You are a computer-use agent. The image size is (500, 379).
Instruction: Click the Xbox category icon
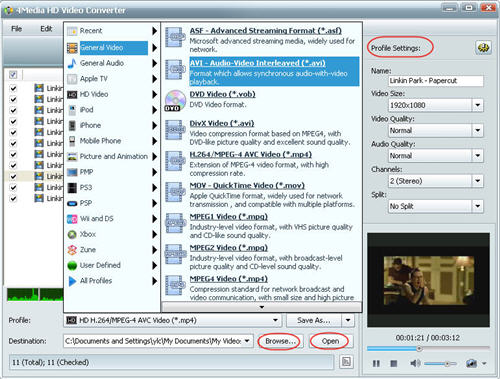(72, 235)
